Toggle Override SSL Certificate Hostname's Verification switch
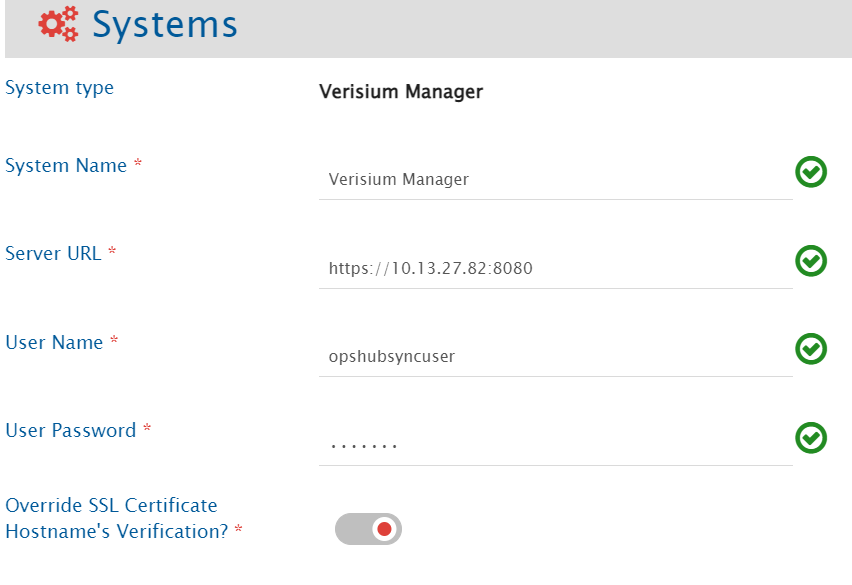The width and height of the screenshot is (852, 585). (368, 529)
